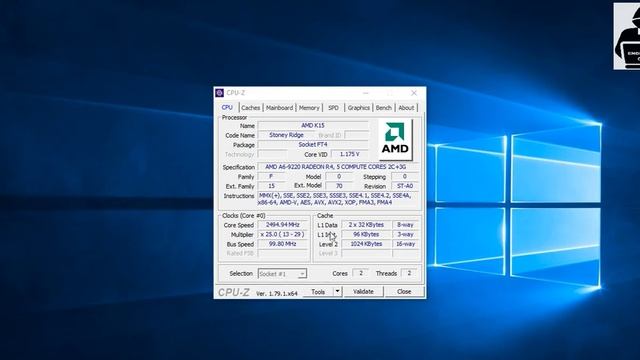Click the Stepping value field

pyautogui.click(x=405, y=176)
